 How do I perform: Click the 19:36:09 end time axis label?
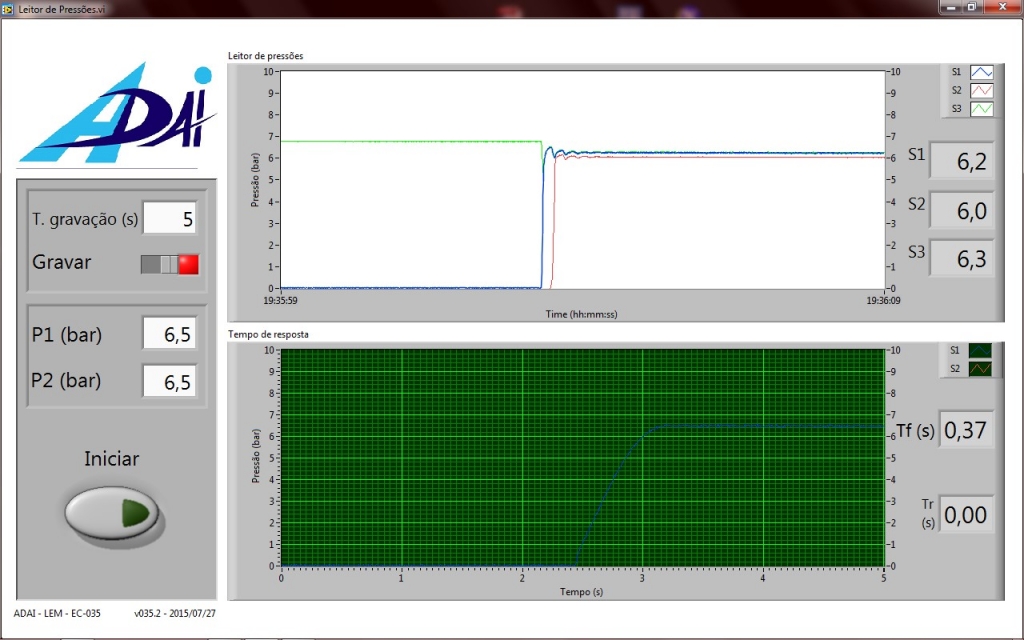(x=885, y=299)
